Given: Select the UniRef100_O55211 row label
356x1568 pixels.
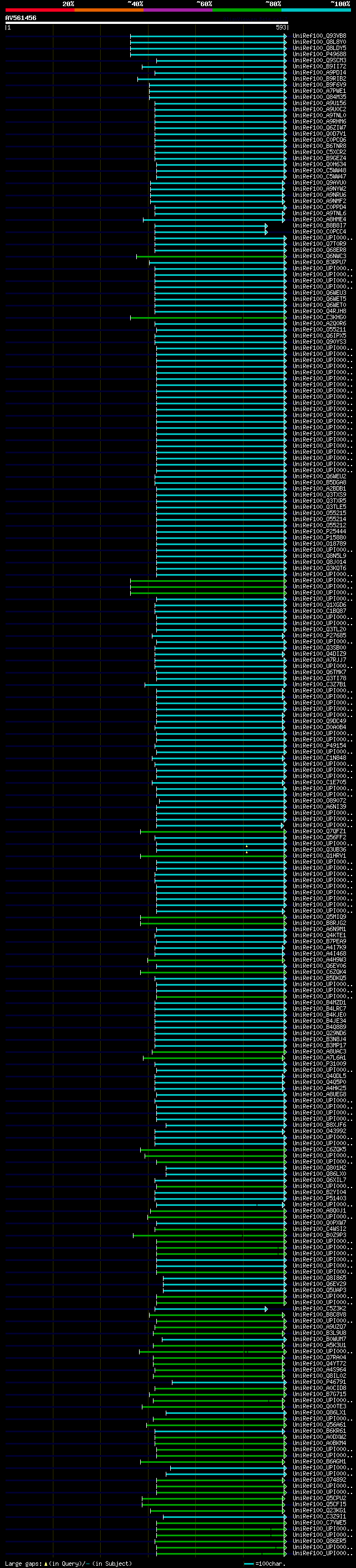Looking at the screenshot, I should tap(319, 329).
